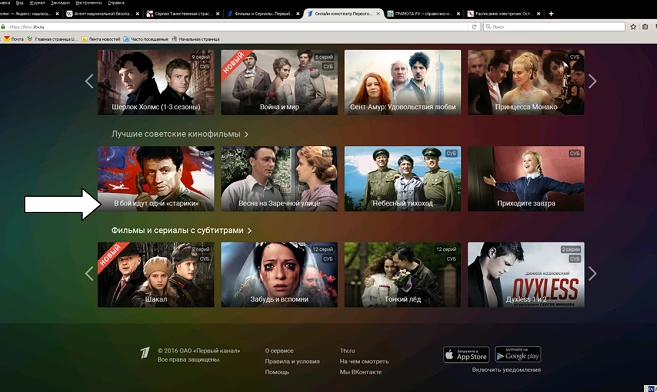The width and height of the screenshot is (657, 392).
Task: Expand Фильмы и сериалы с субтитрами chevron
Action: (x=249, y=231)
